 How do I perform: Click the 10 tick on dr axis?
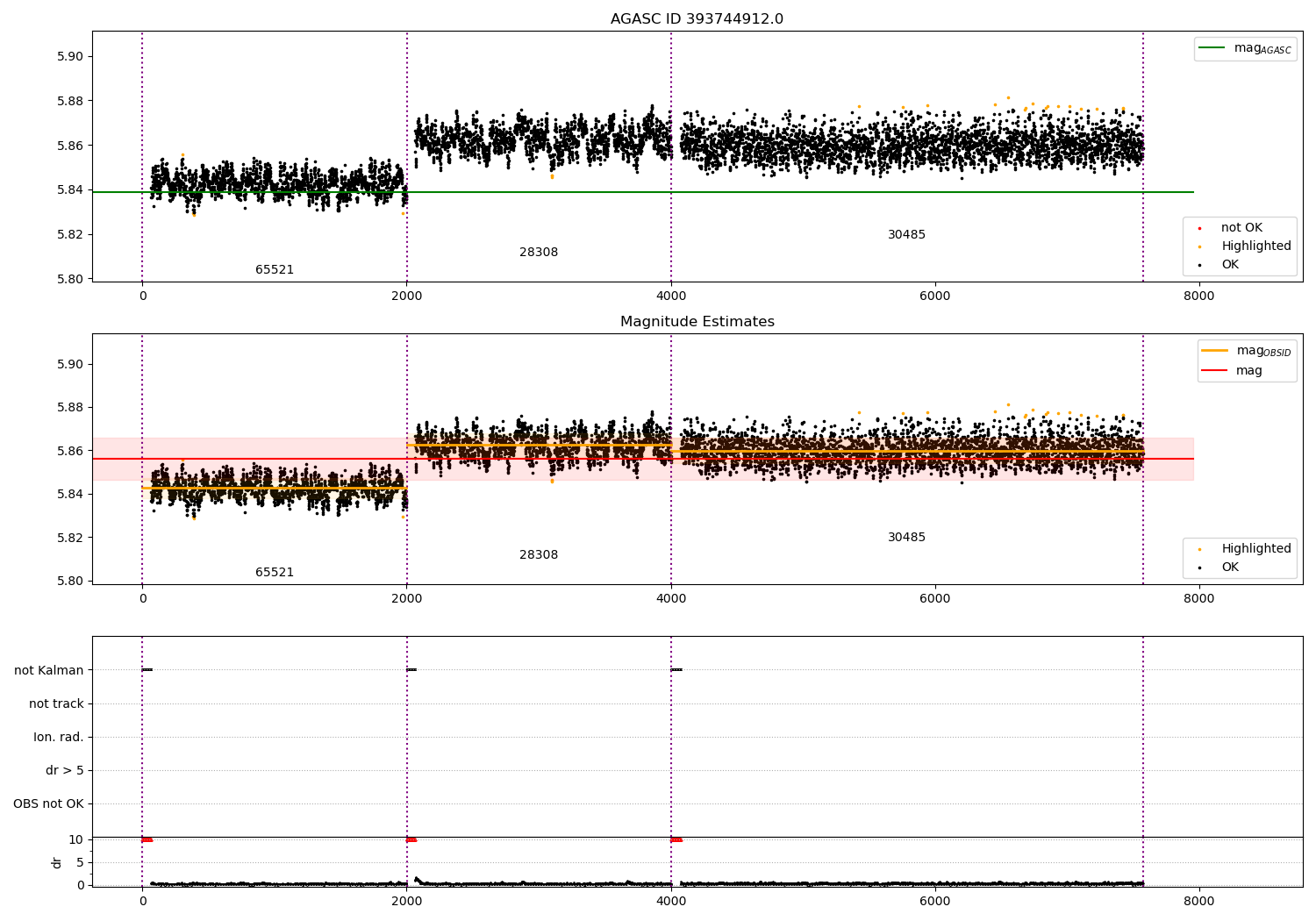76,839
